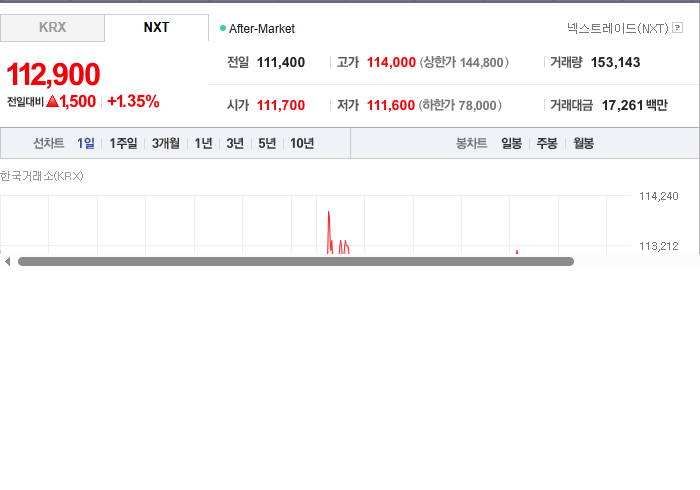Select the 3개월 line chart period

pyautogui.click(x=166, y=143)
